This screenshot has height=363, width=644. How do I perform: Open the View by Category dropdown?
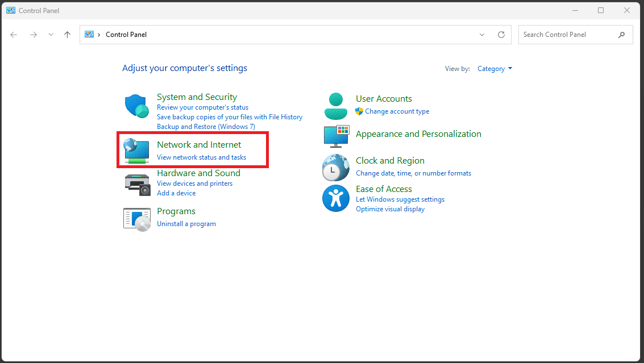(x=494, y=69)
